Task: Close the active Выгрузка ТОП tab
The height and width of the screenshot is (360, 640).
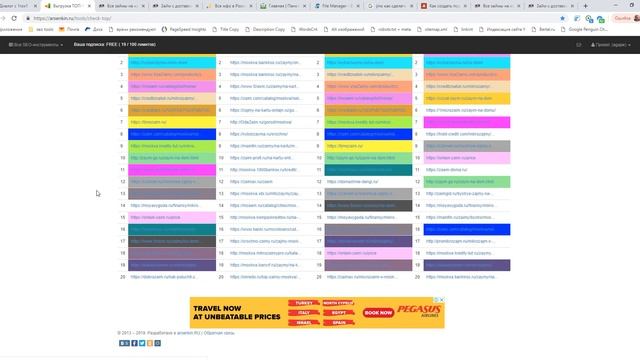Action: 88,6
